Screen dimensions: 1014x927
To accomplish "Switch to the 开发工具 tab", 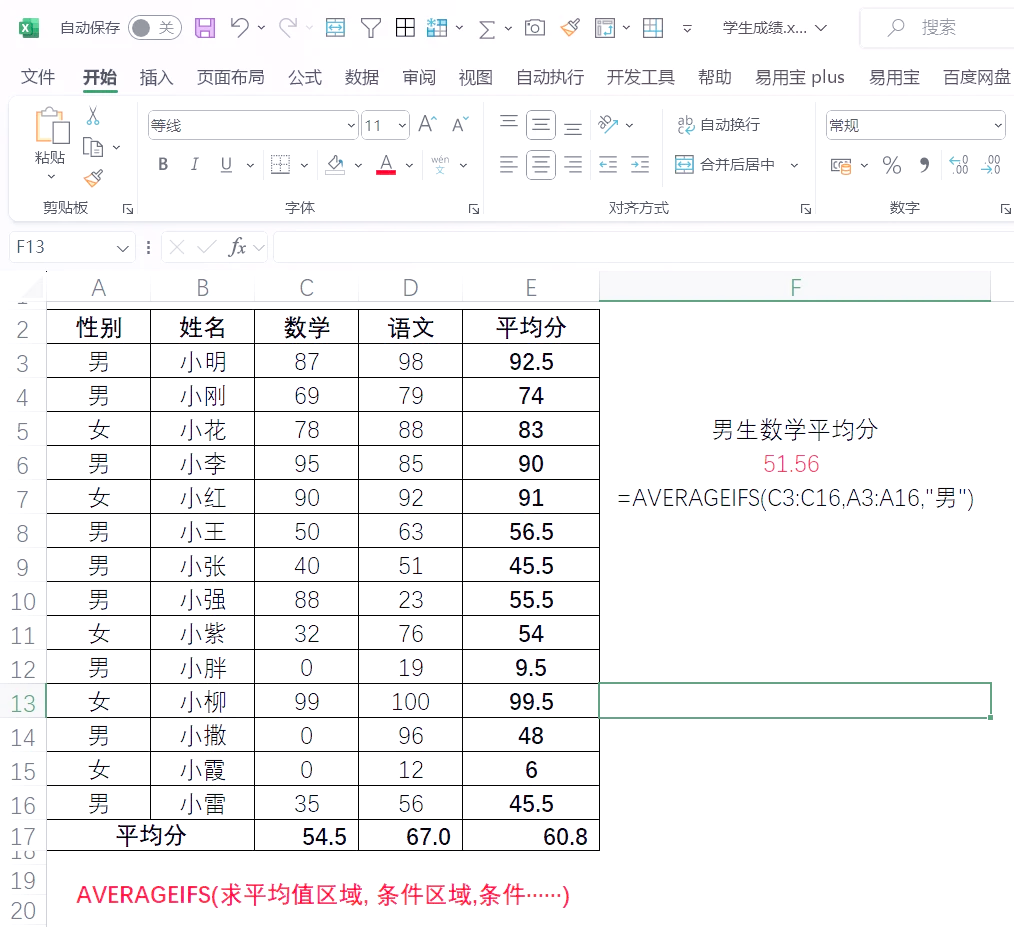I will (x=641, y=78).
